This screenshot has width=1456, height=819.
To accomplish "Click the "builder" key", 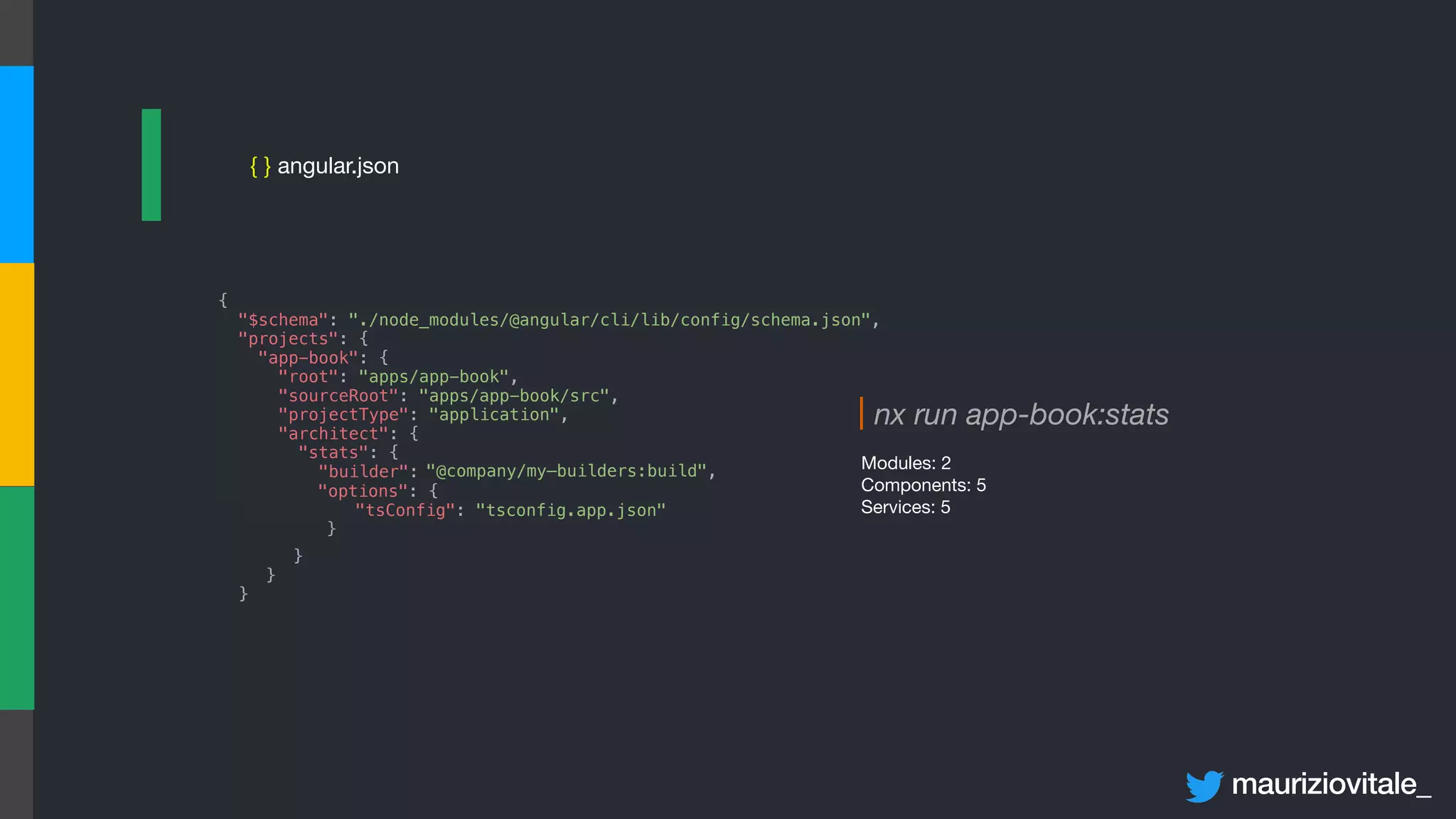I will [363, 471].
